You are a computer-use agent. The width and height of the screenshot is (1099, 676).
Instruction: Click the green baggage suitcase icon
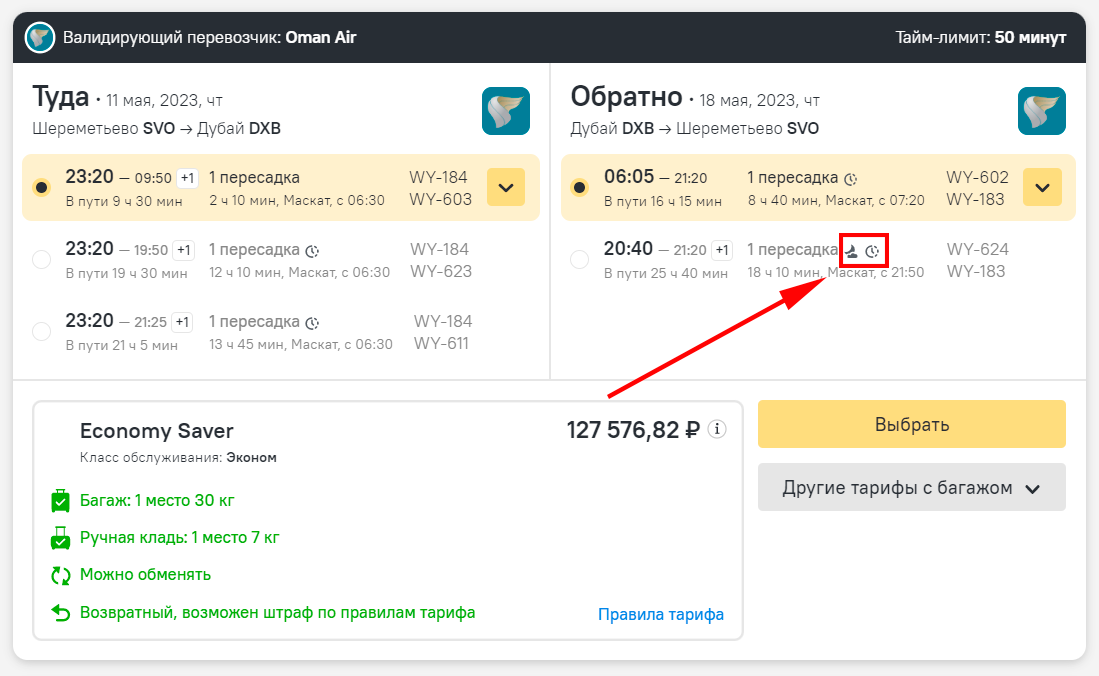(x=60, y=501)
